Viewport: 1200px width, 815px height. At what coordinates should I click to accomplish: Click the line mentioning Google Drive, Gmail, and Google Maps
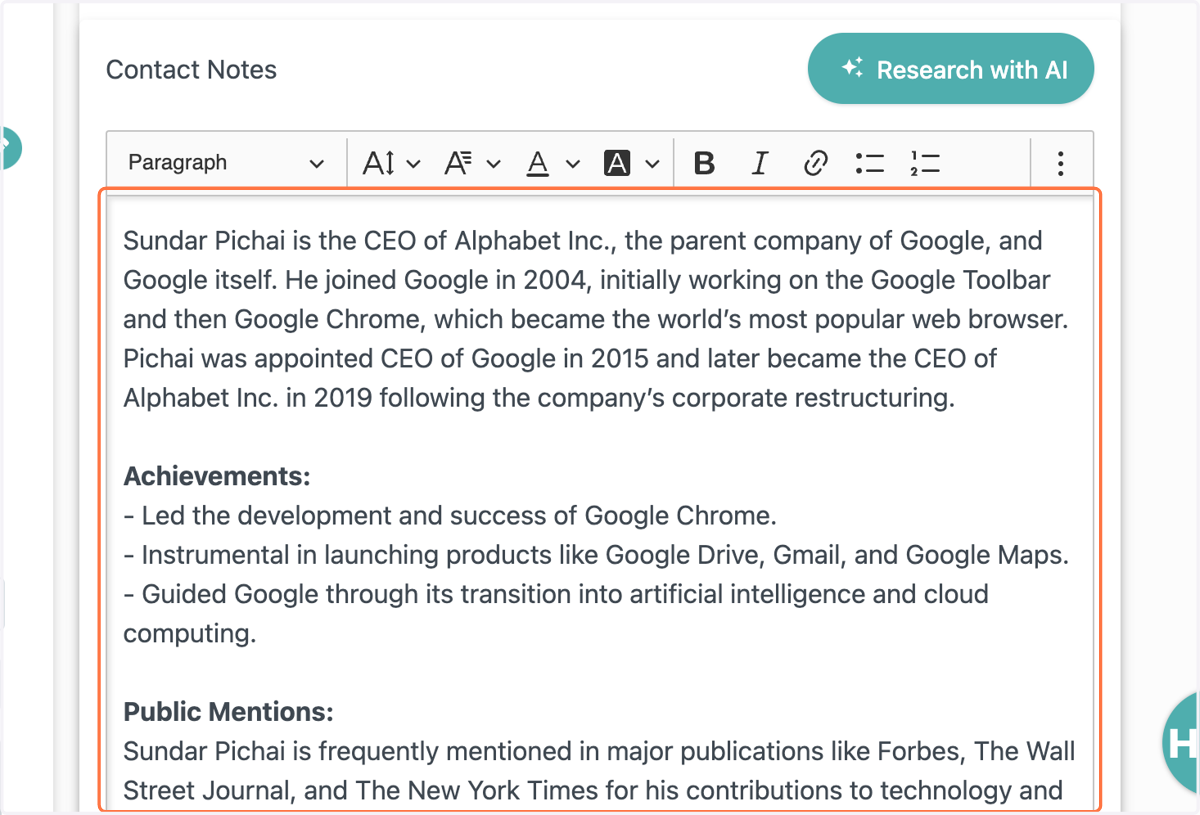(x=596, y=554)
